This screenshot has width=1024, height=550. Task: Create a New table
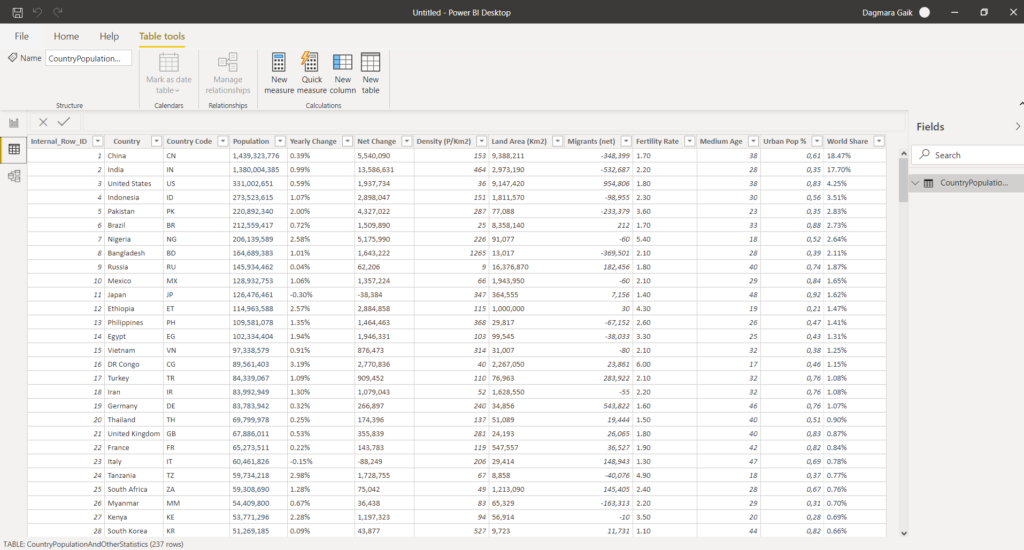pos(370,73)
